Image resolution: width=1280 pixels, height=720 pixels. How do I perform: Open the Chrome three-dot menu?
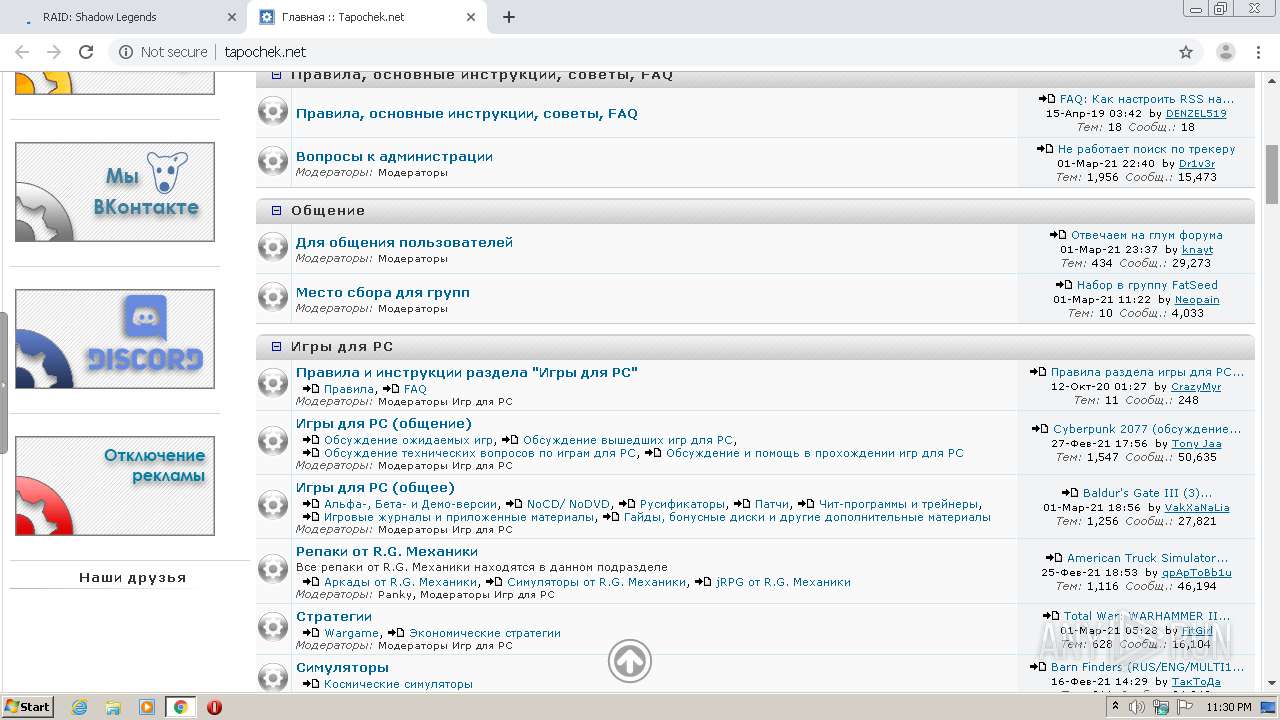click(1259, 52)
